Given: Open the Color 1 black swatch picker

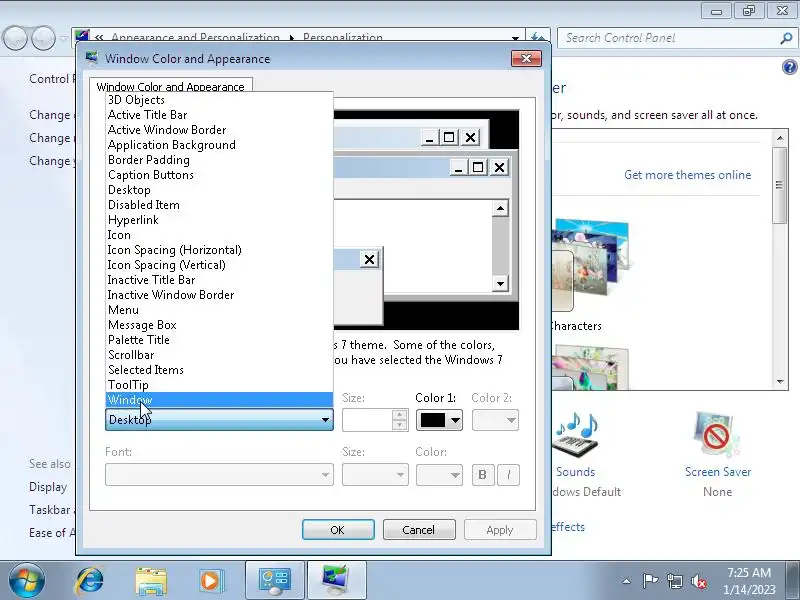Looking at the screenshot, I should pyautogui.click(x=439, y=420).
